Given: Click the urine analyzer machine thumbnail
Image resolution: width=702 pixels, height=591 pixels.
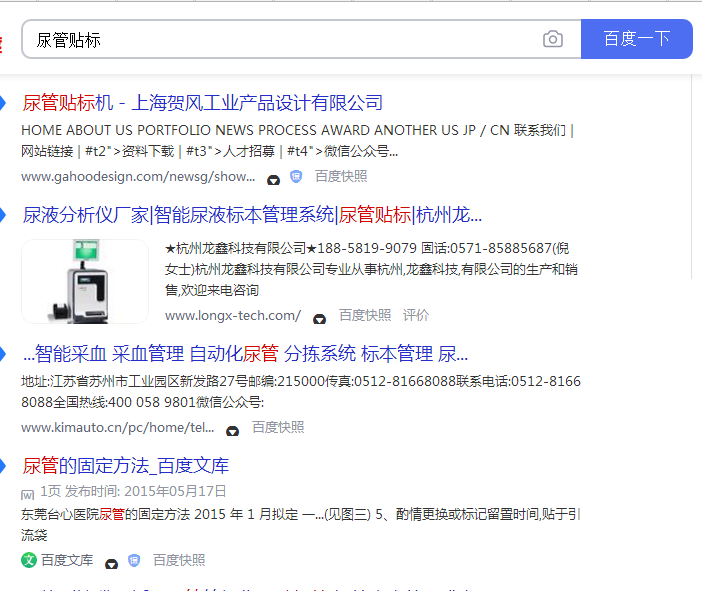Looking at the screenshot, I should tap(85, 281).
